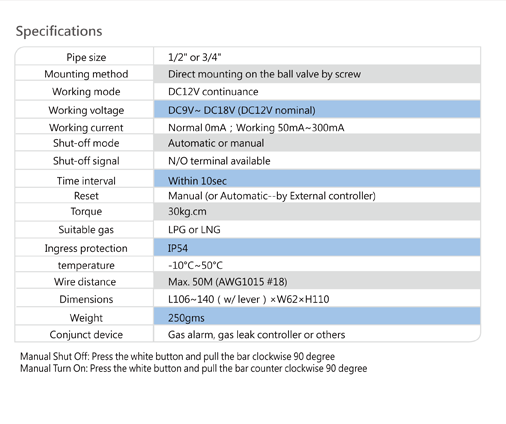Image resolution: width=506 pixels, height=424 pixels.
Task: Click the Specifications heading
Action: 59,31
